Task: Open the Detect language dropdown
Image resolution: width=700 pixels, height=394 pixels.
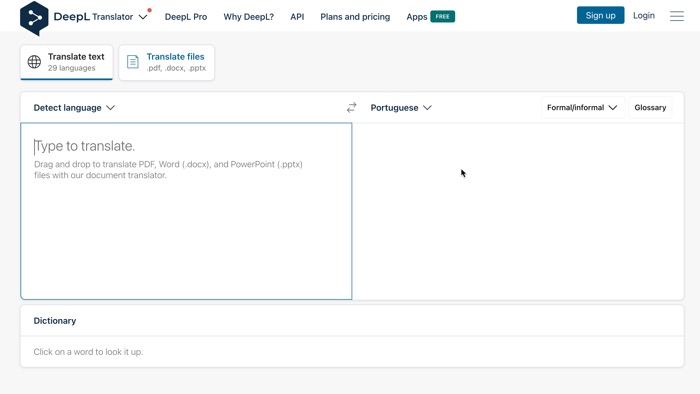Action: [74, 108]
